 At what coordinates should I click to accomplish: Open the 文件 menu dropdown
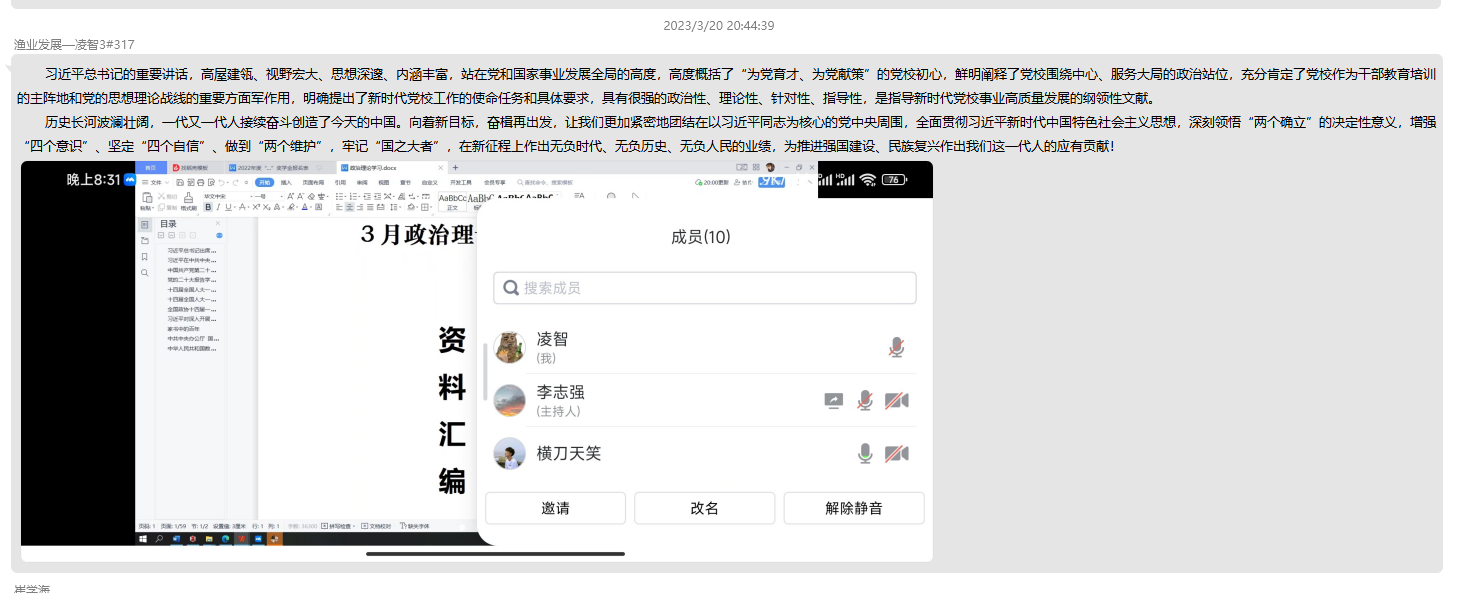(156, 183)
